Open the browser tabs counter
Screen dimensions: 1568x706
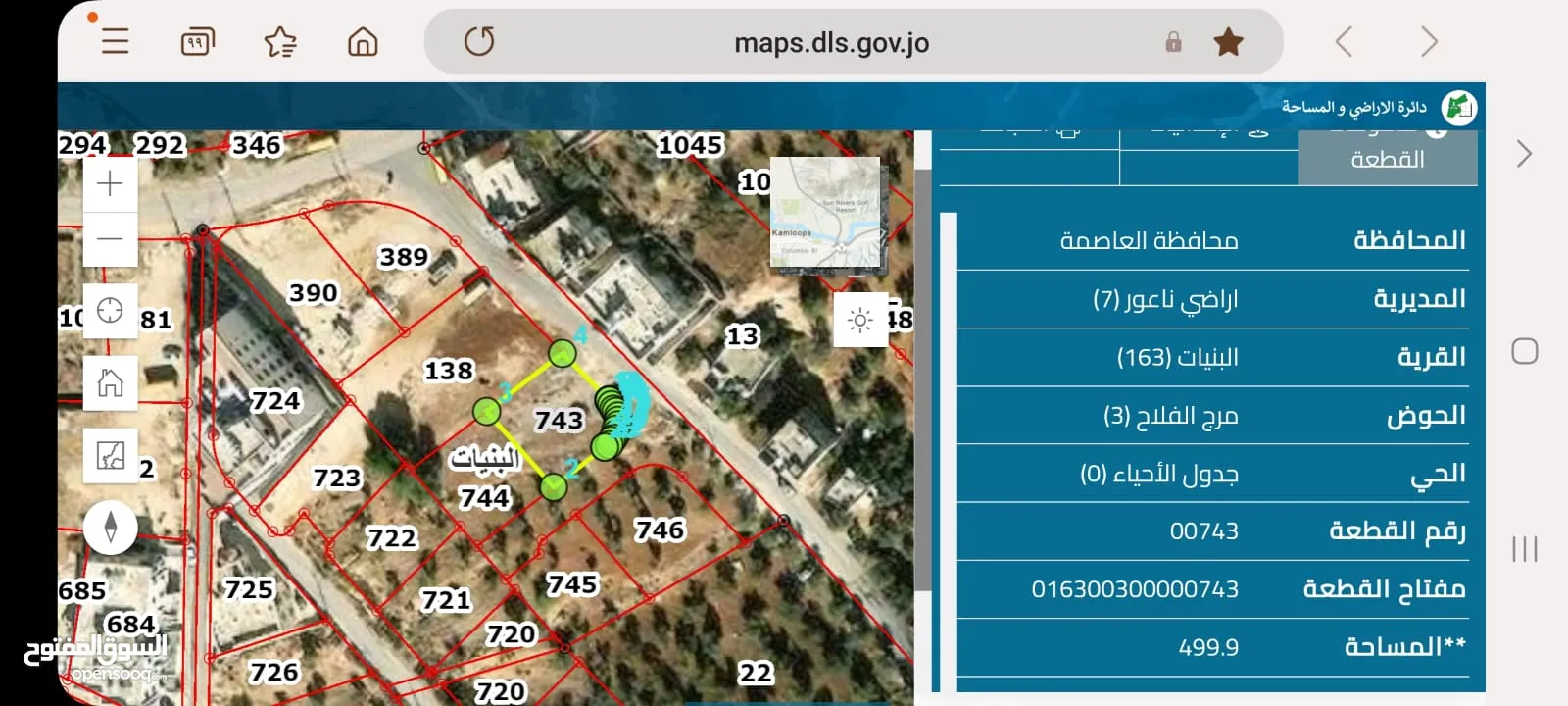click(198, 41)
